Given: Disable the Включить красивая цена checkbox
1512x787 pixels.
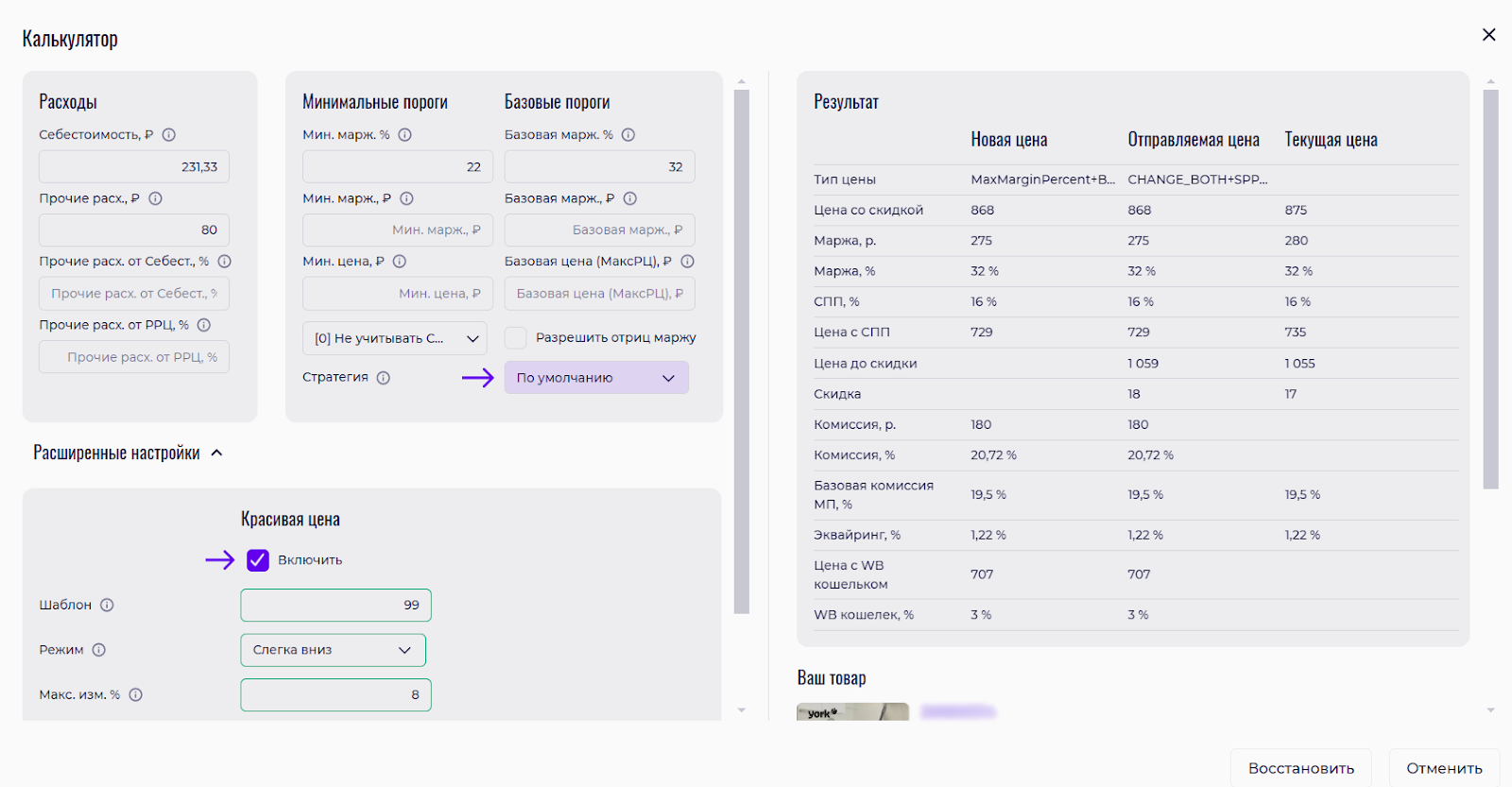Looking at the screenshot, I should tap(258, 560).
